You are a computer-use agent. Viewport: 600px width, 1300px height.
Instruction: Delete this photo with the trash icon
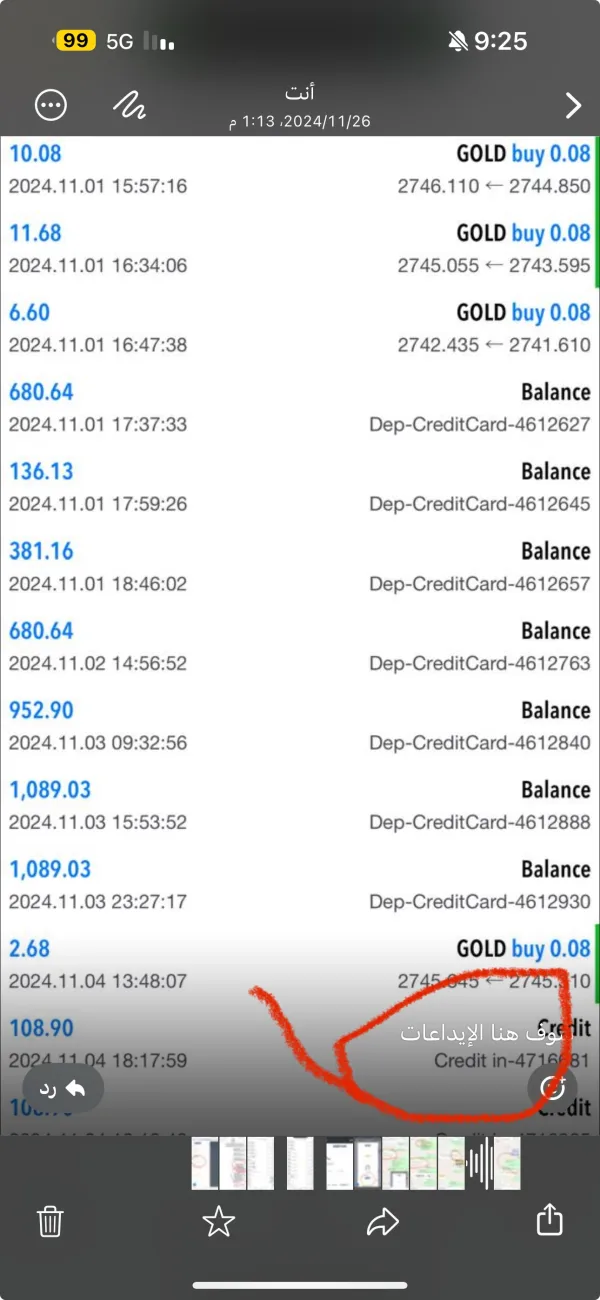50,1221
